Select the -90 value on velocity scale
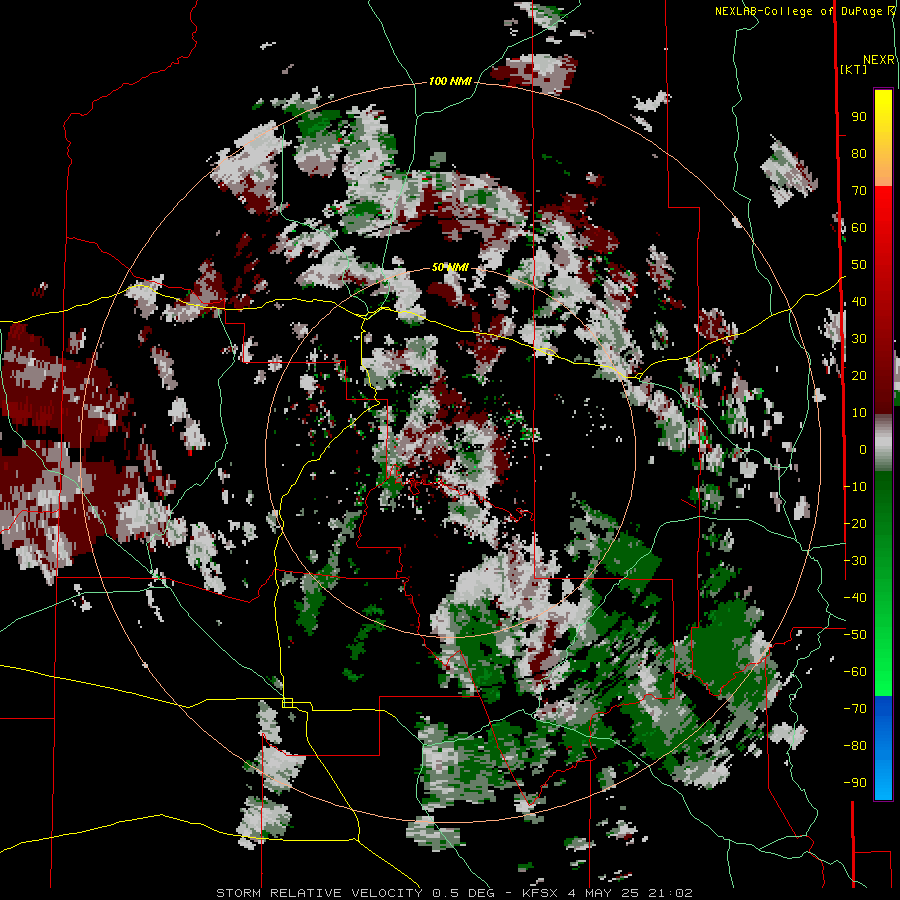 [855, 783]
